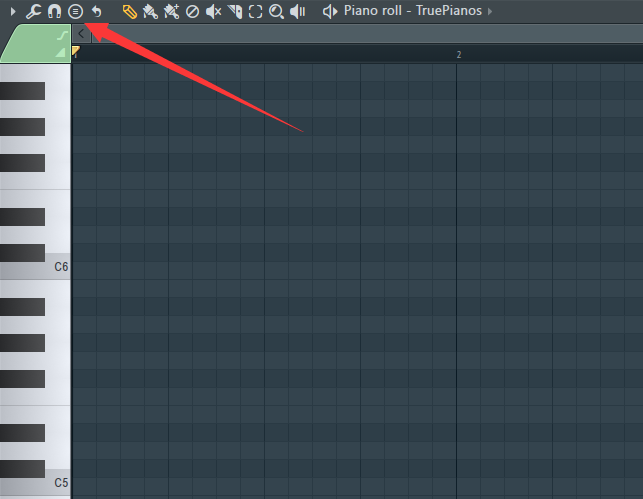Toggle the magnet snap-to-grid option
The image size is (643, 499).
[54, 11]
